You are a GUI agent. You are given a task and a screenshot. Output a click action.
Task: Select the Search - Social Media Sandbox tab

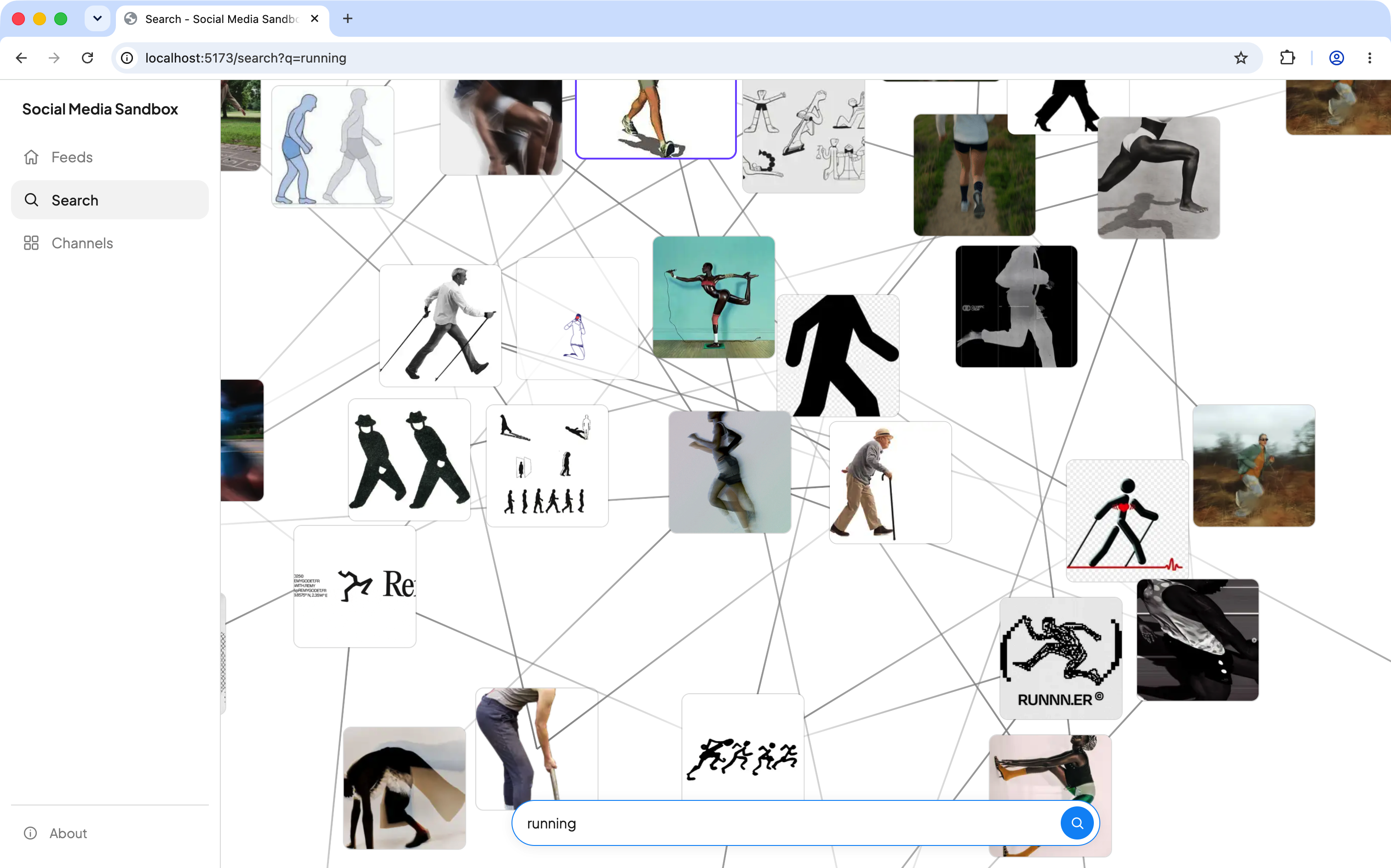tap(222, 19)
